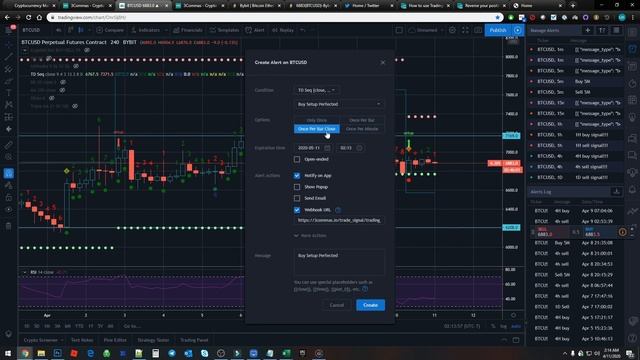The height and width of the screenshot is (360, 640).
Task: Open chart settings gear icon
Action: tap(452, 30)
